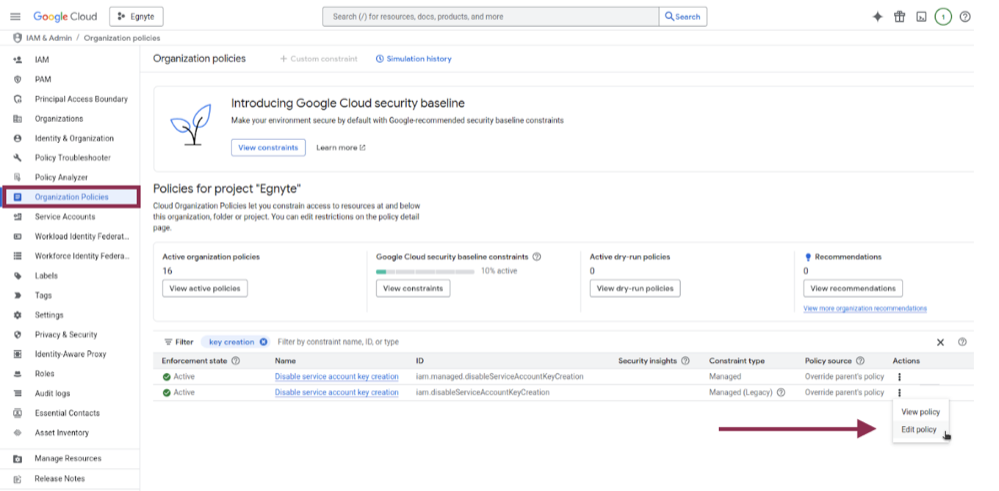The image size is (999, 491).
Task: Open the help question mark icon
Action: [965, 17]
